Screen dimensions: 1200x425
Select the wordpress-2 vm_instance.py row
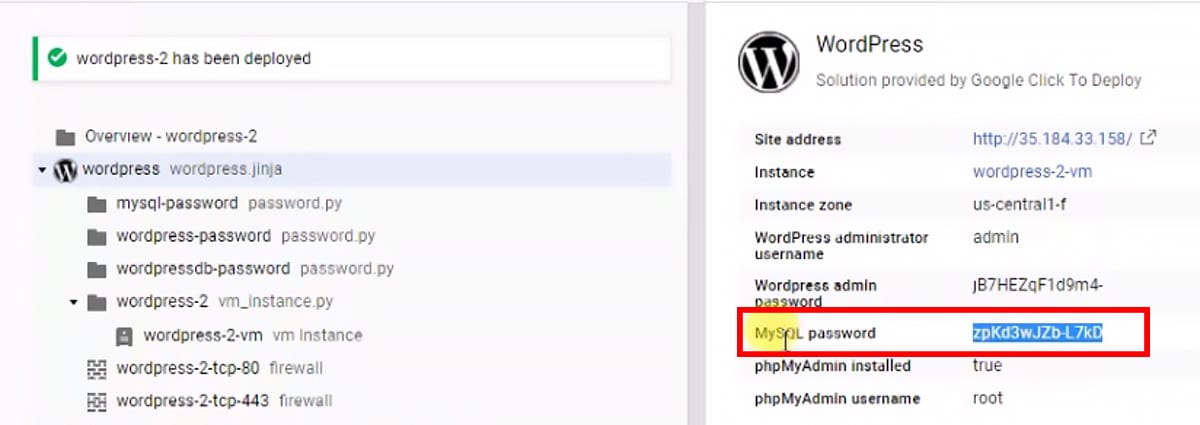(351, 302)
